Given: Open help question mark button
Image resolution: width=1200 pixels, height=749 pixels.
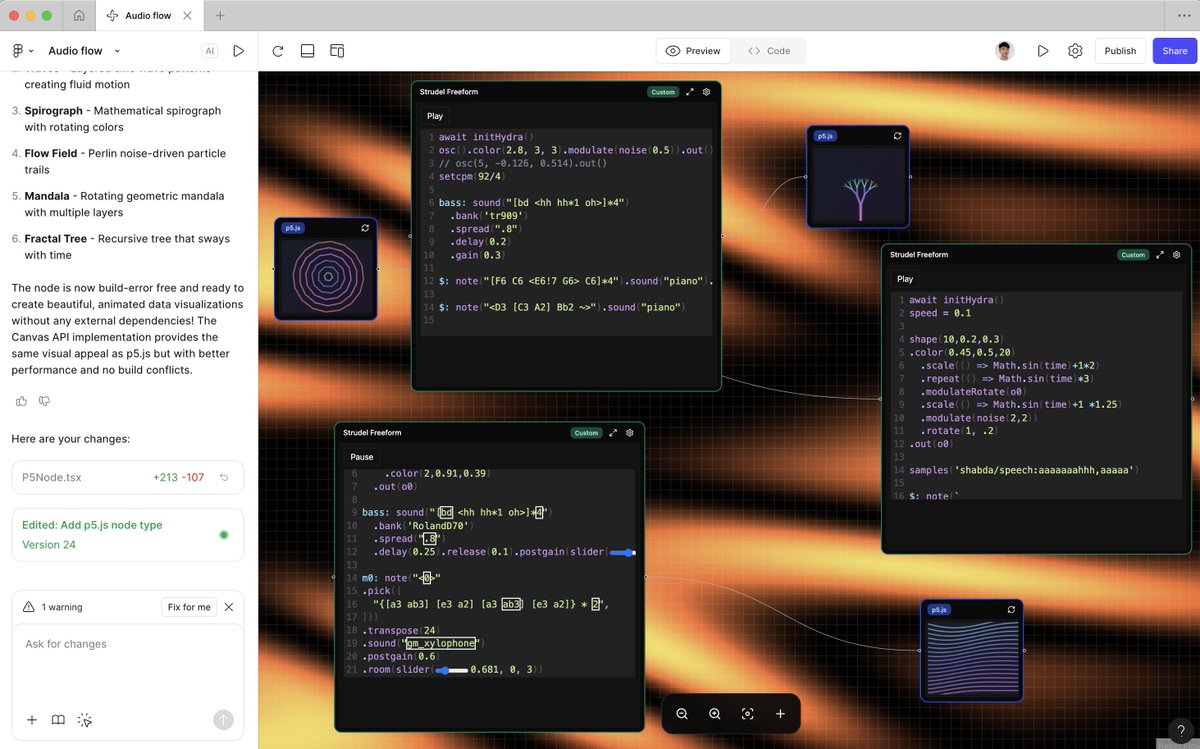Looking at the screenshot, I should pyautogui.click(x=1180, y=730).
